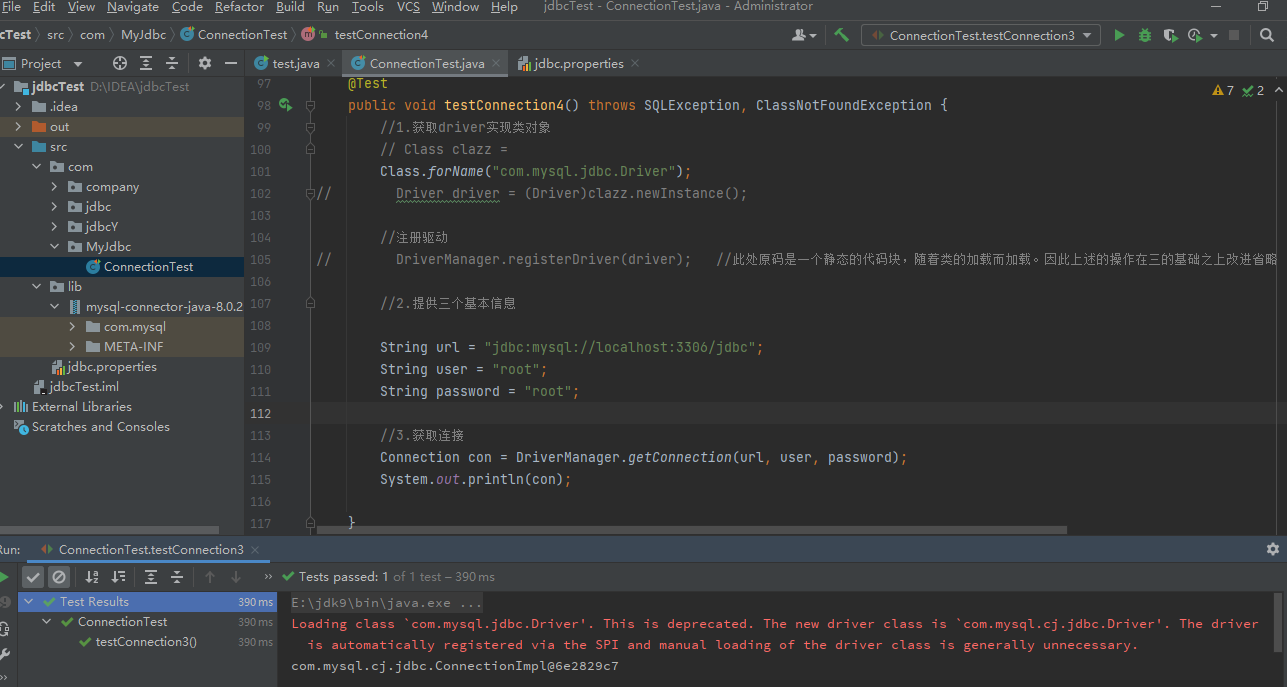
Task: Click the run test gutter icon at line 98
Action: click(285, 105)
